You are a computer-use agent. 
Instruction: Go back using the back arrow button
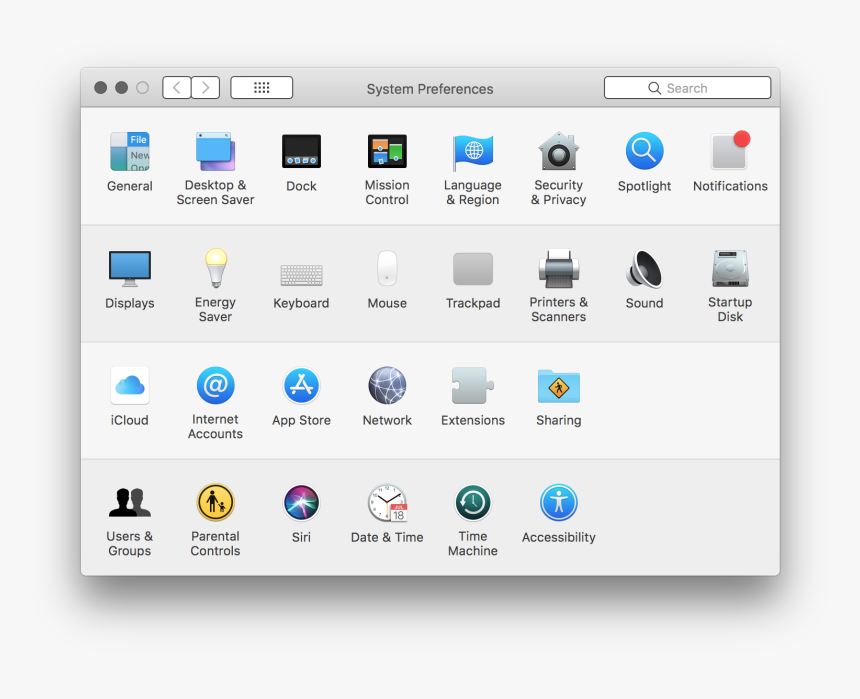pyautogui.click(x=176, y=87)
